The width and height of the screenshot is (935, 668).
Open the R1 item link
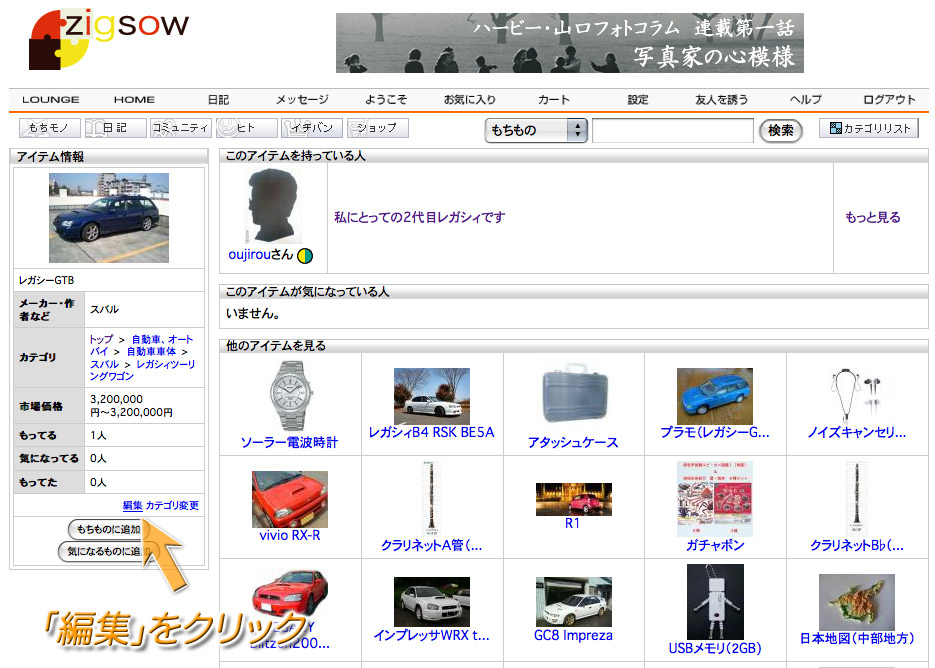click(x=572, y=523)
